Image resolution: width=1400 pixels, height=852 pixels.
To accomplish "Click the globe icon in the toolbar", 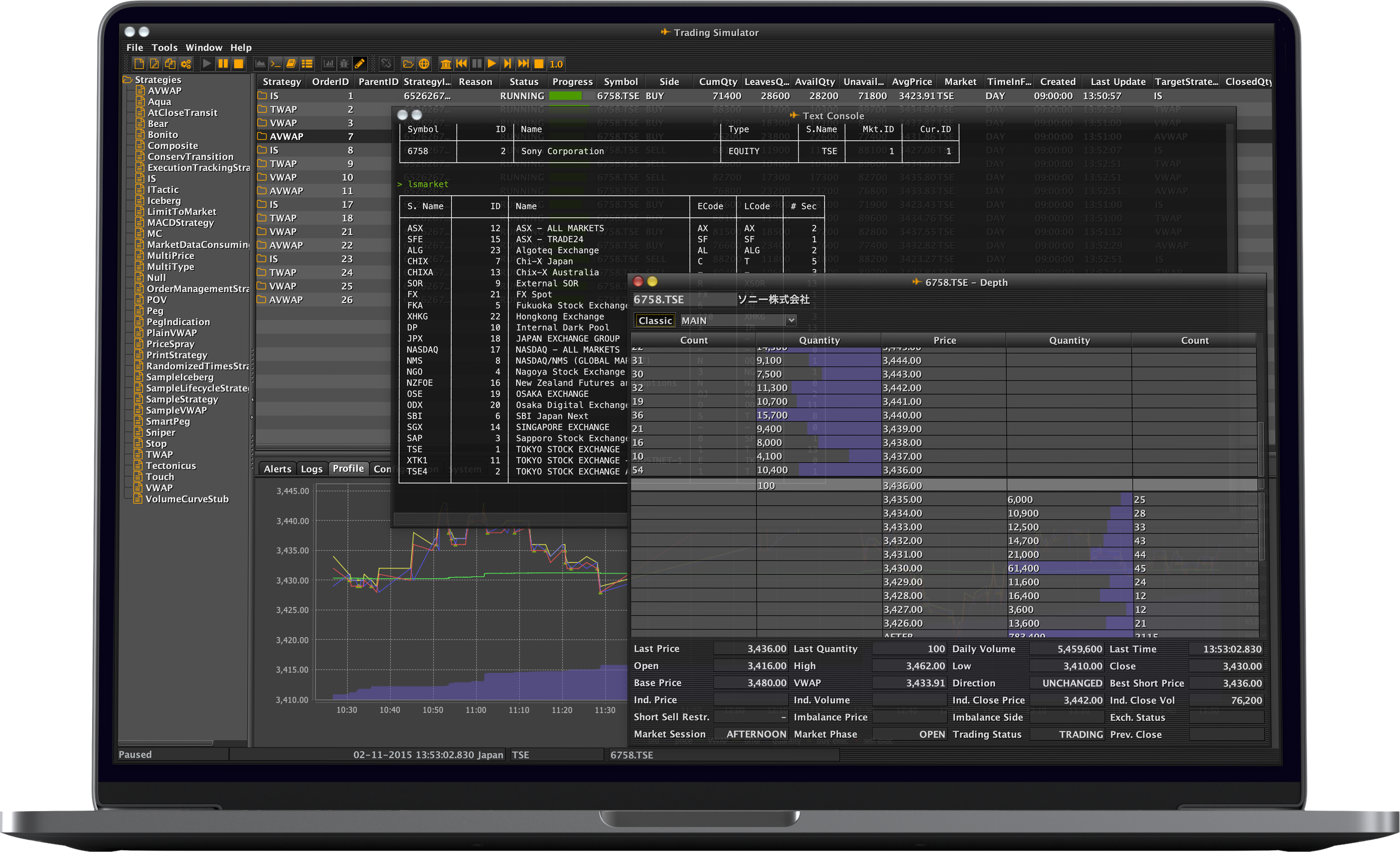I will click(x=424, y=64).
